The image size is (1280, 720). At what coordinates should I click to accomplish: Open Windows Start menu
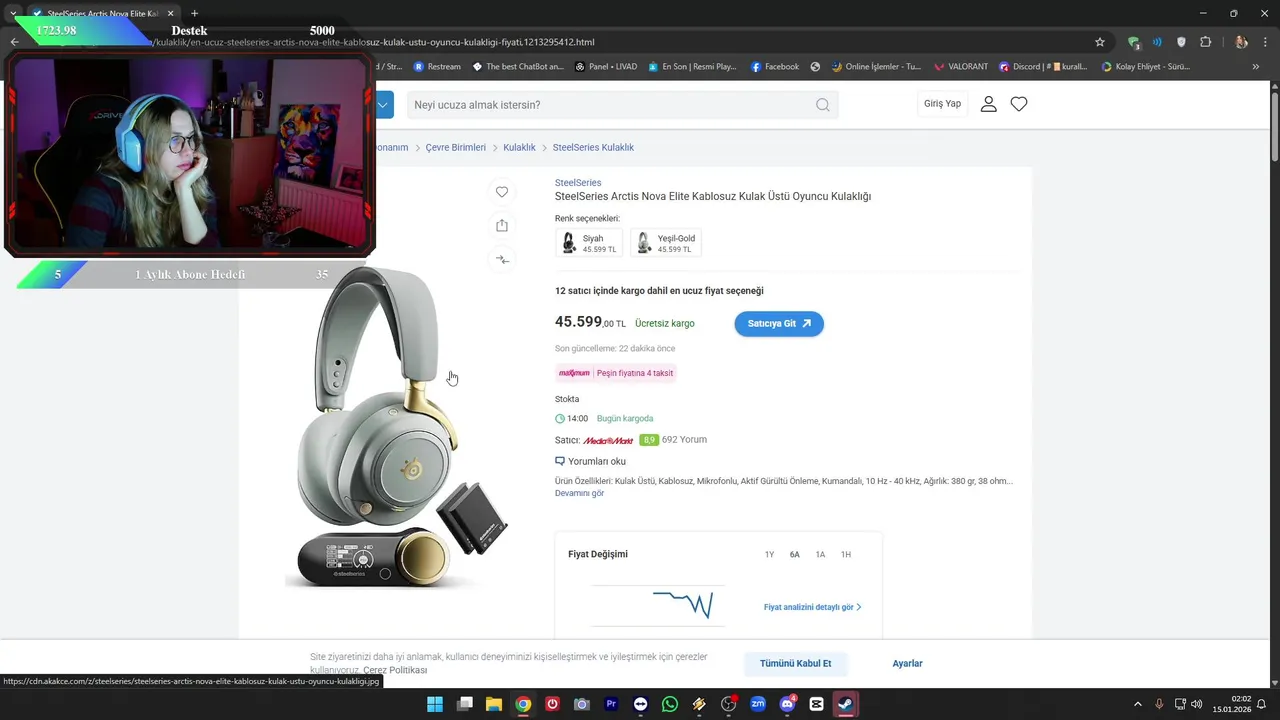435,704
